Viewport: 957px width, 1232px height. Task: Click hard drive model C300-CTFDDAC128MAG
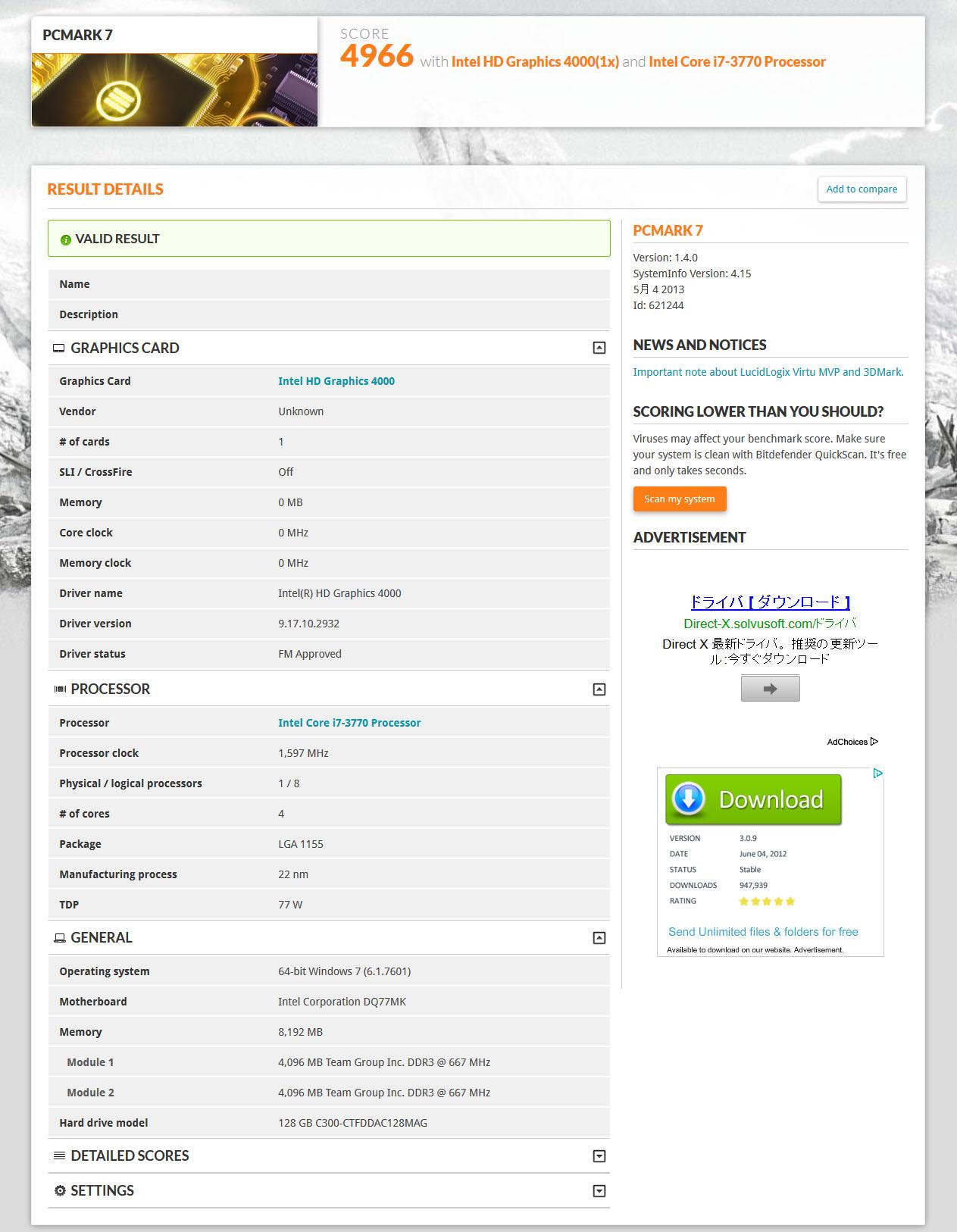point(352,1123)
